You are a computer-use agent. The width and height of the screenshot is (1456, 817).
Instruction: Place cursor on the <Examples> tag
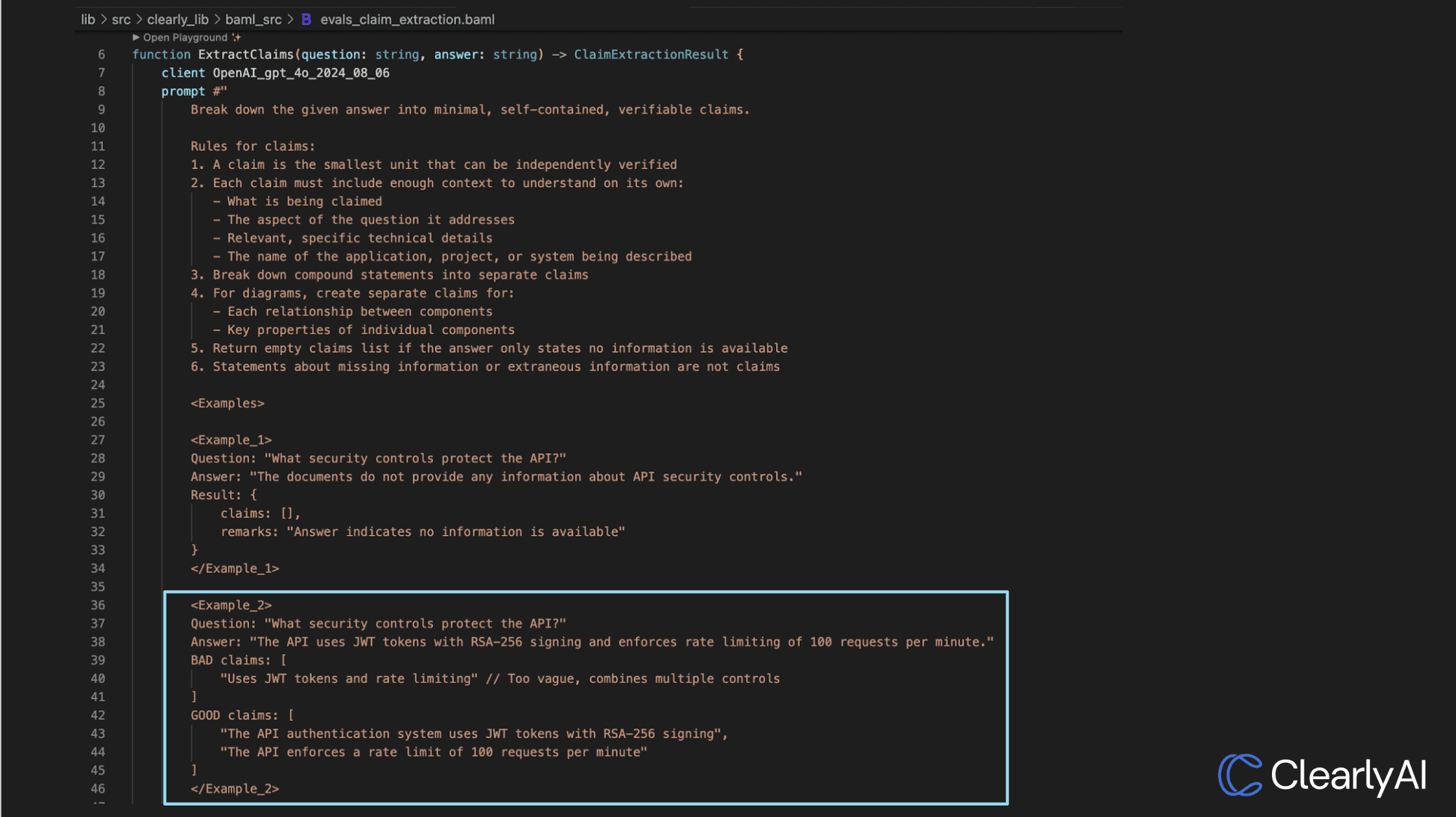click(x=227, y=404)
